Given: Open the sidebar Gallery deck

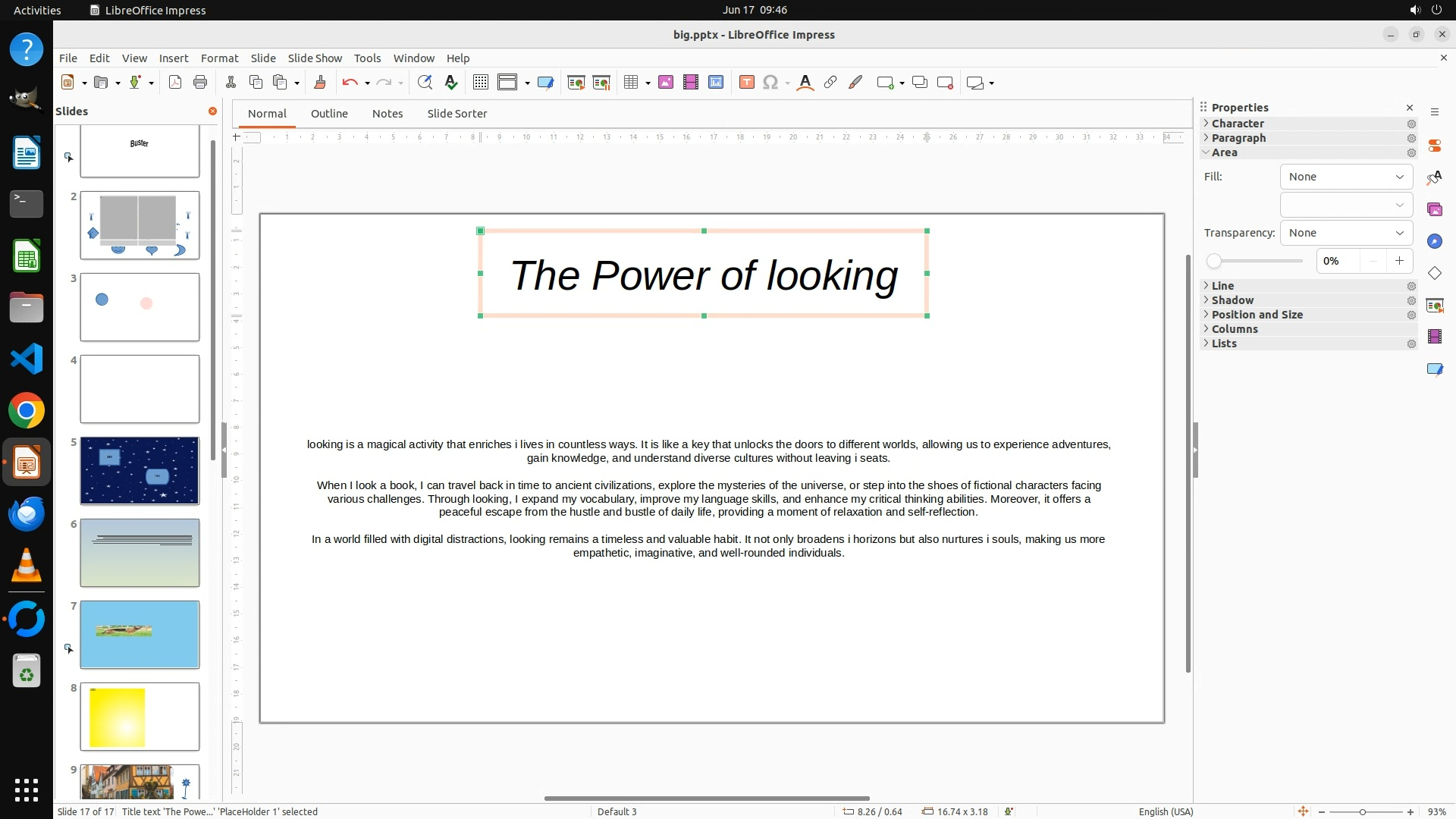Looking at the screenshot, I should coord(1434,209).
